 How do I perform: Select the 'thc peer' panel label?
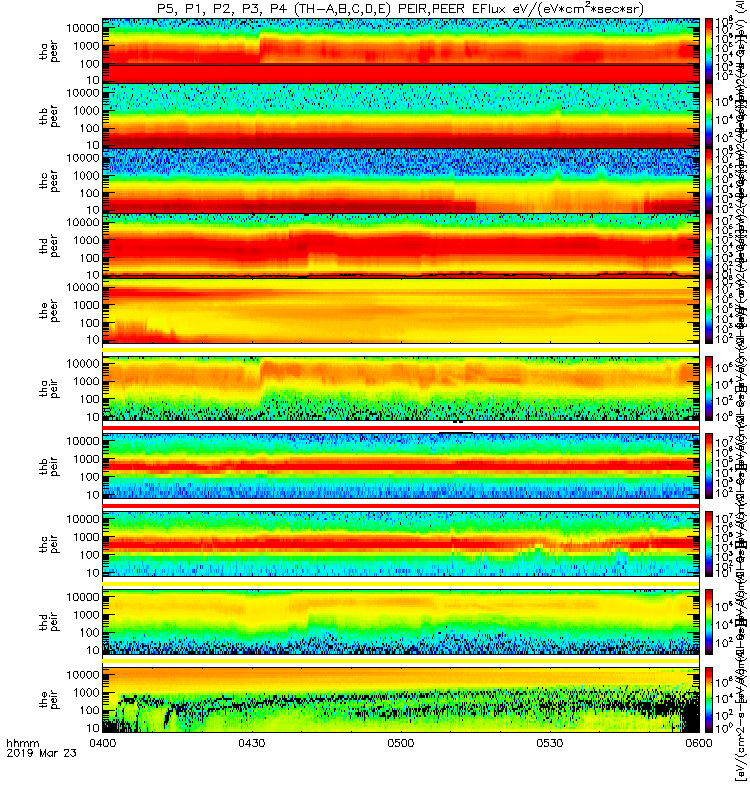tap(49, 182)
